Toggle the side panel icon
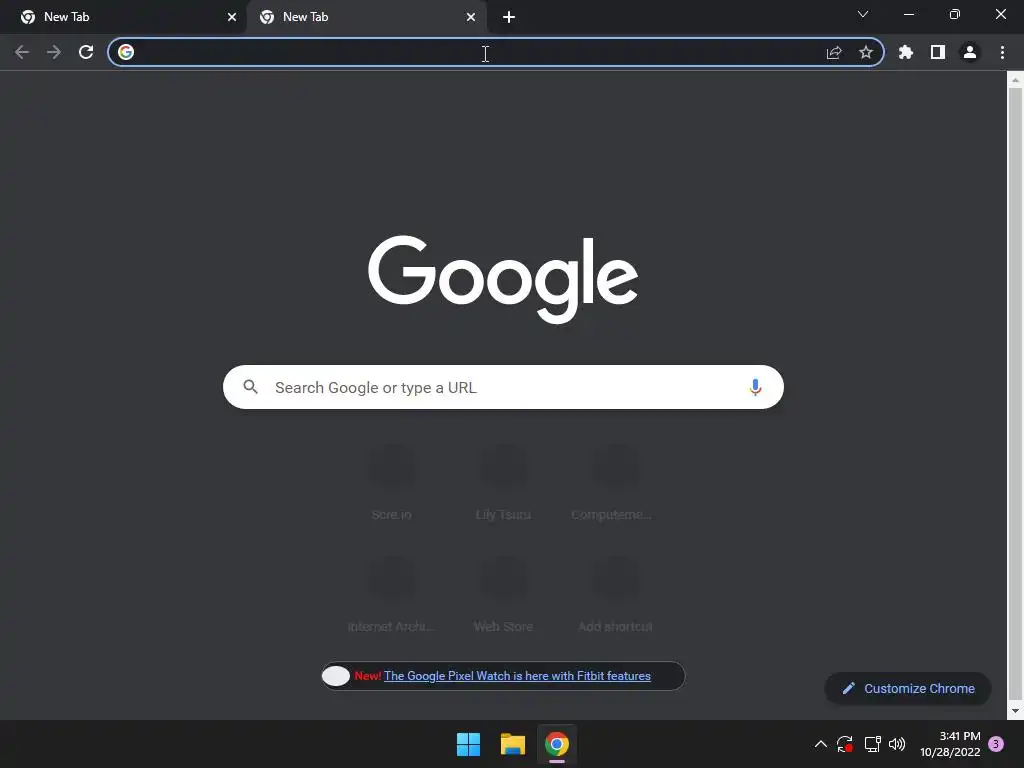The height and width of the screenshot is (768, 1024). tap(938, 52)
